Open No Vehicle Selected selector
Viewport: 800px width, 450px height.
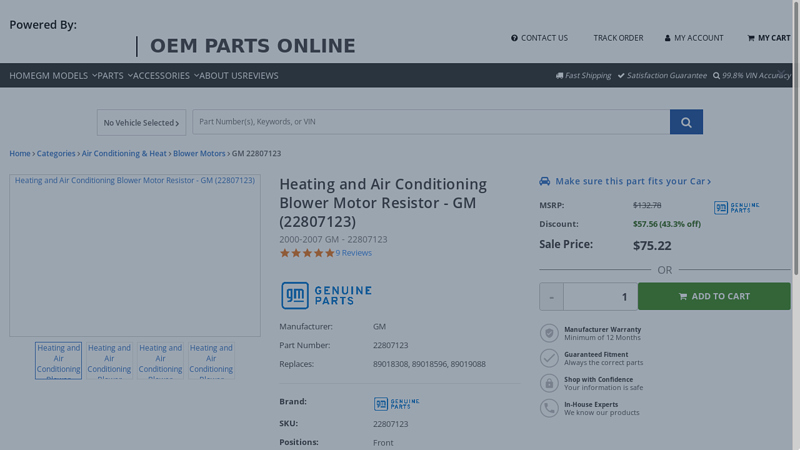(141, 122)
